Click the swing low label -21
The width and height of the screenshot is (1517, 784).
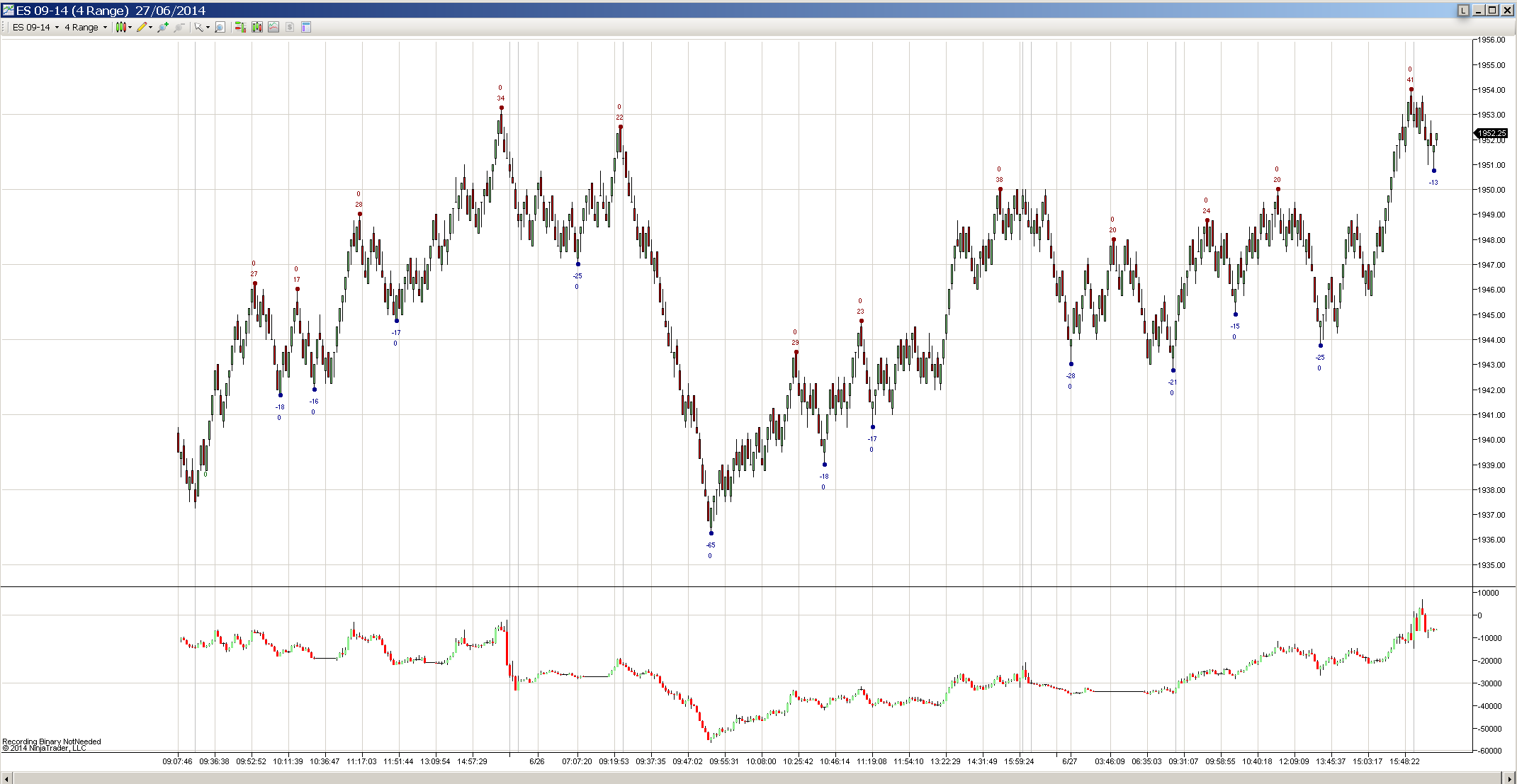coord(1172,382)
